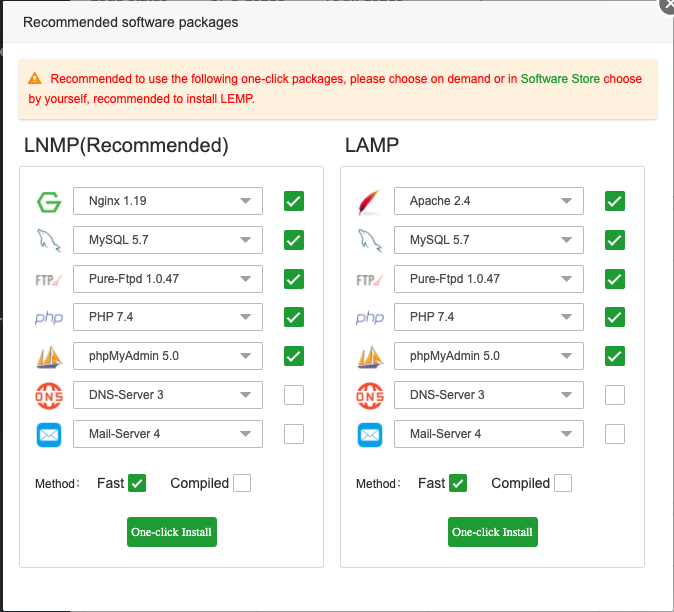
Task: Expand the PHP 7.4 dropdown in LAMP
Action: pyautogui.click(x=489, y=317)
